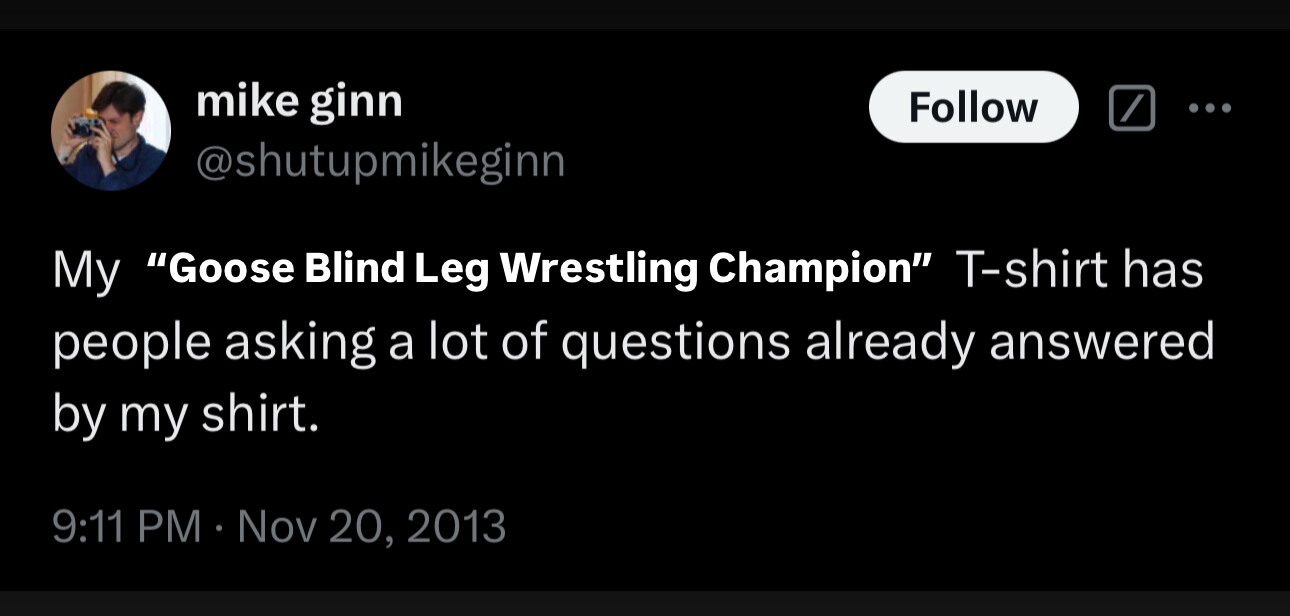The image size is (1290, 616).
Task: Click mike ginn's profile avatar
Action: click(x=111, y=131)
